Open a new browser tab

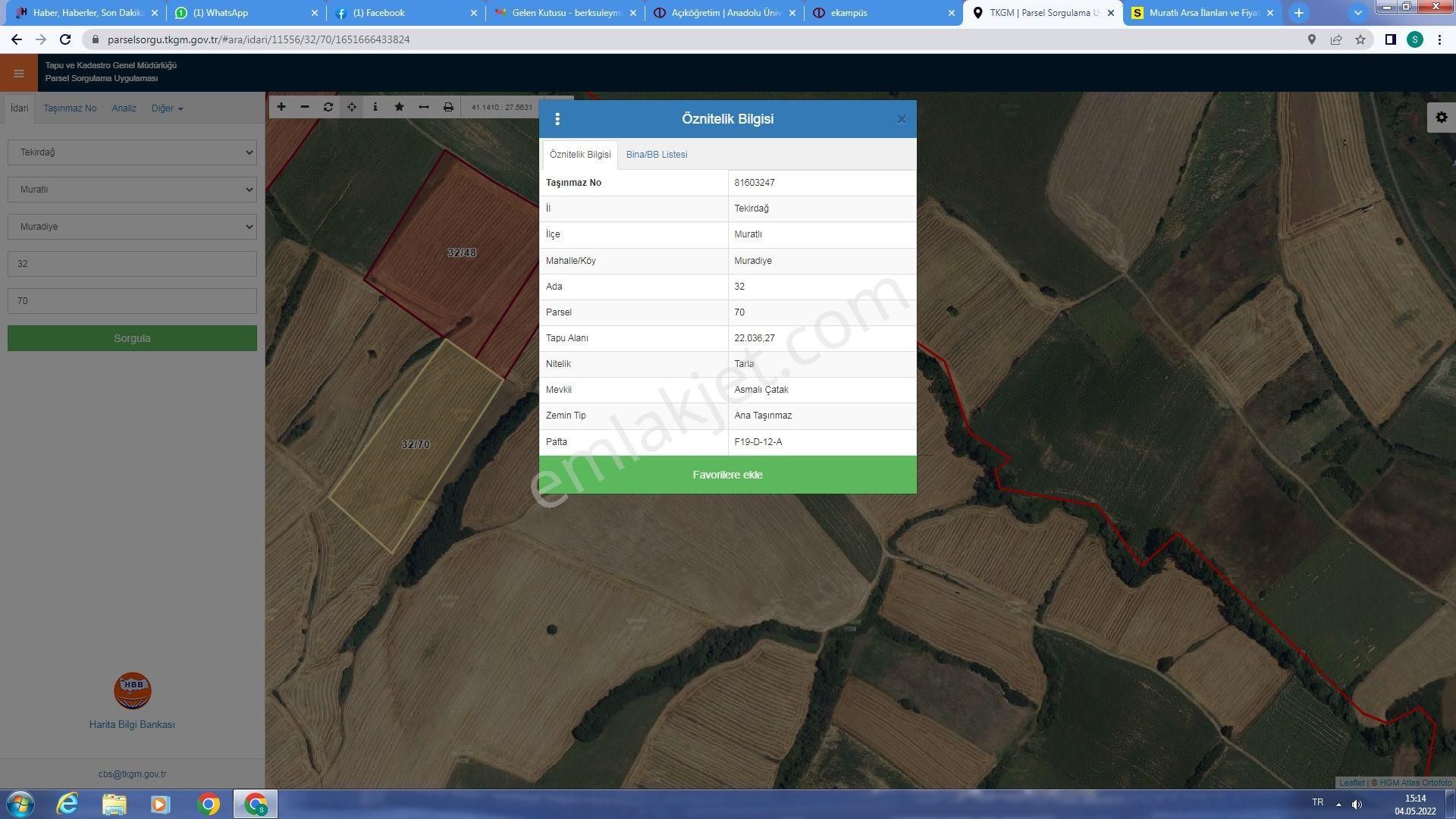pyautogui.click(x=1299, y=13)
